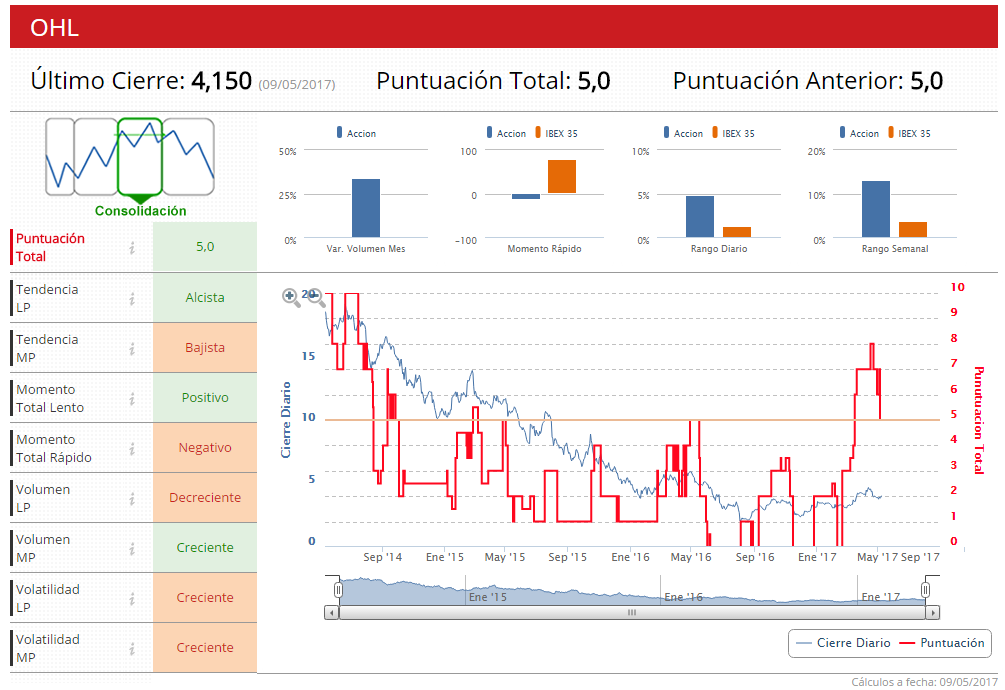Click the Ene '16 marker in the navigator
This screenshot has height=690, width=1005.
click(x=683, y=597)
